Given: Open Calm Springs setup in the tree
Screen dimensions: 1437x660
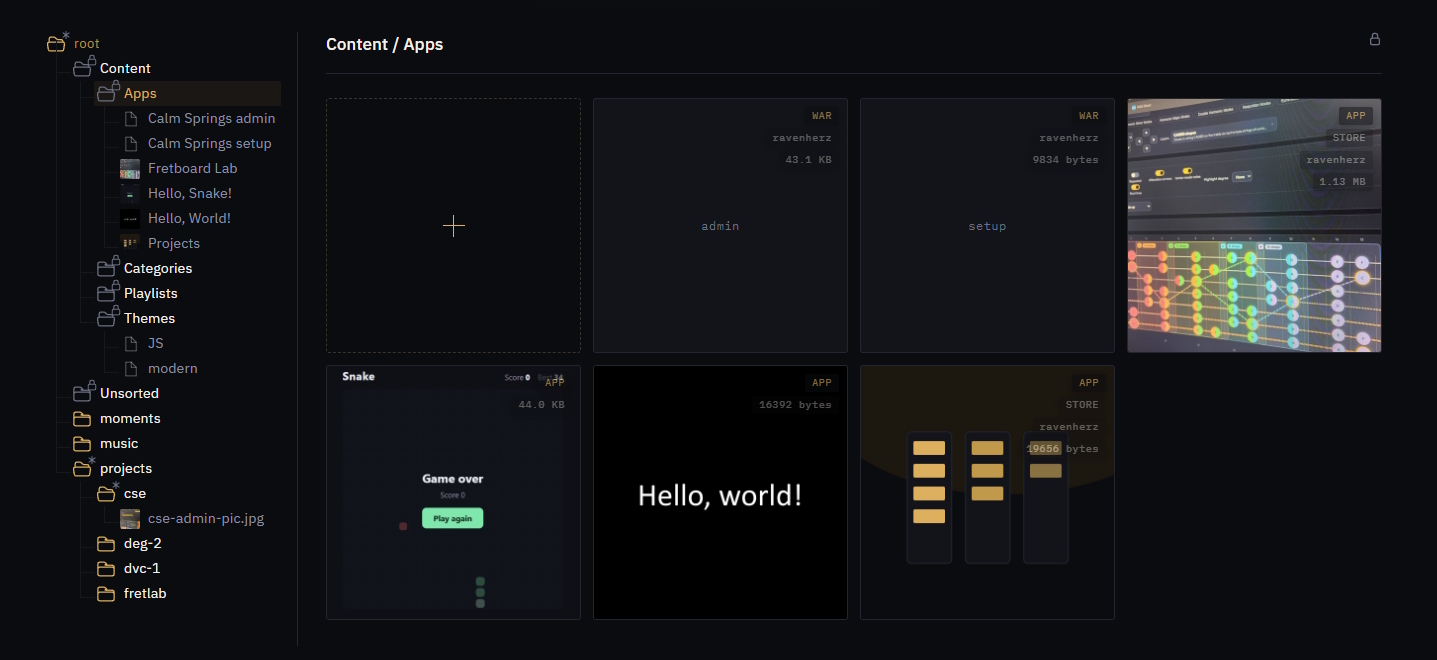Looking at the screenshot, I should click(210, 143).
